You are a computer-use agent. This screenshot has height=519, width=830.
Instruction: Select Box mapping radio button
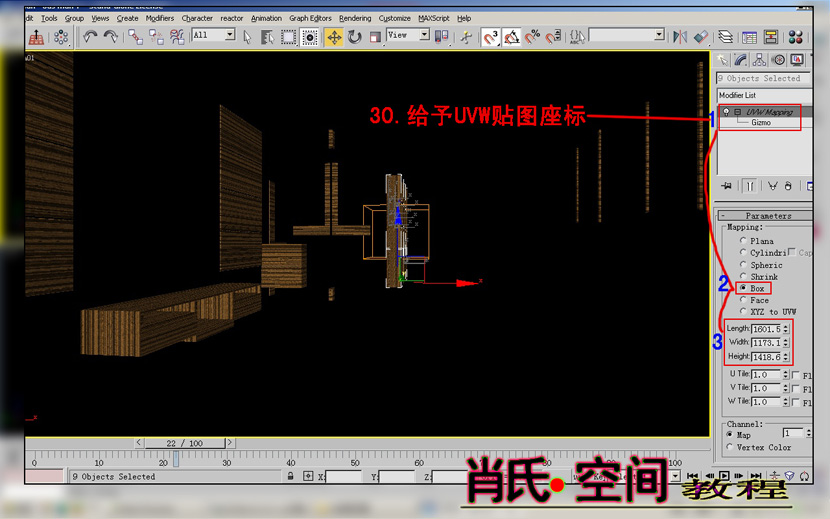tap(743, 288)
